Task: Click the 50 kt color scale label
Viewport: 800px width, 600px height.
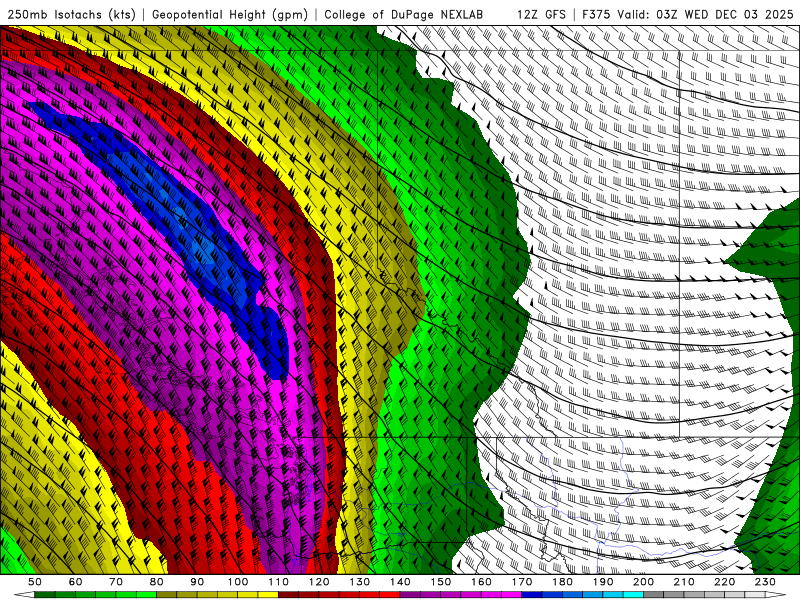Action: [x=35, y=582]
